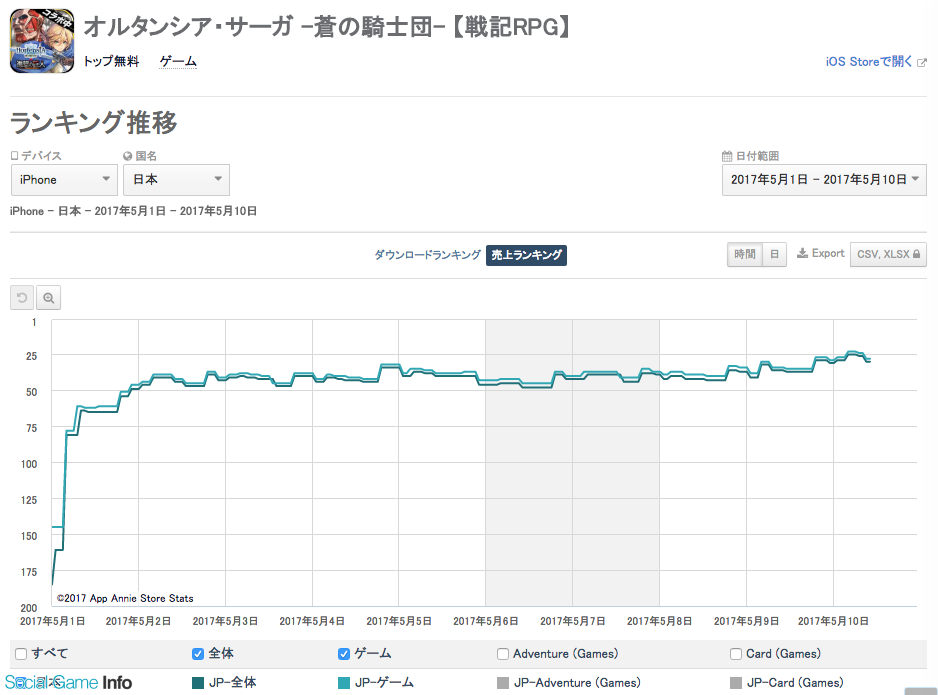Check the すべて checkbox

21,654
